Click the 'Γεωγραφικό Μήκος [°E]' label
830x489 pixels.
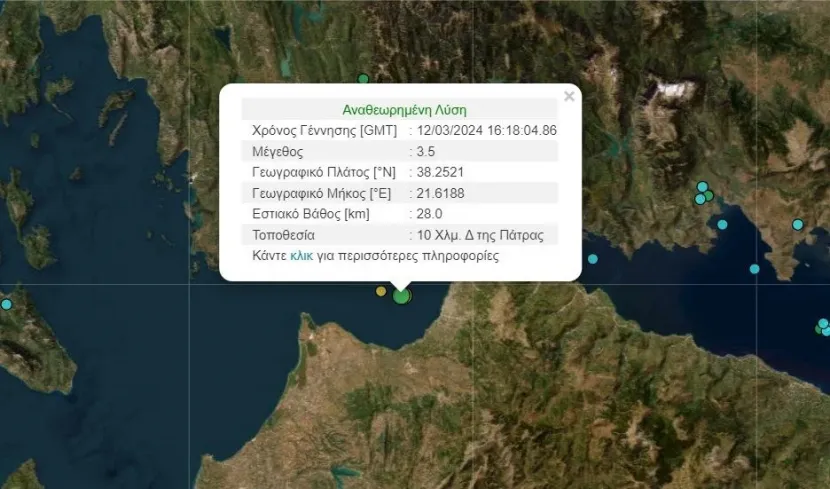pyautogui.click(x=322, y=194)
